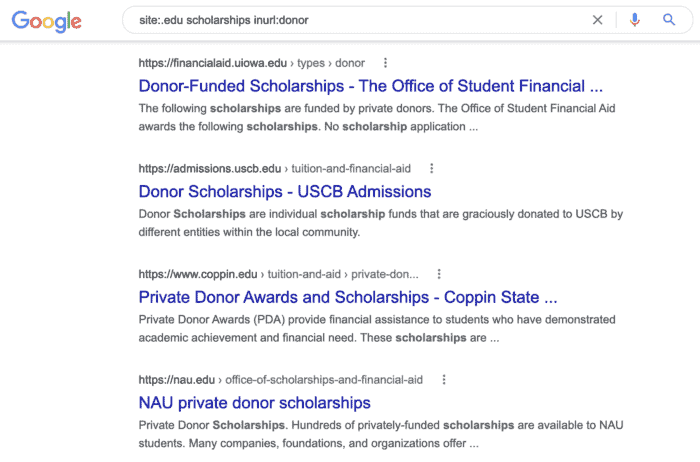Click the USCB result description snippet
The width and height of the screenshot is (700, 462).
point(380,223)
